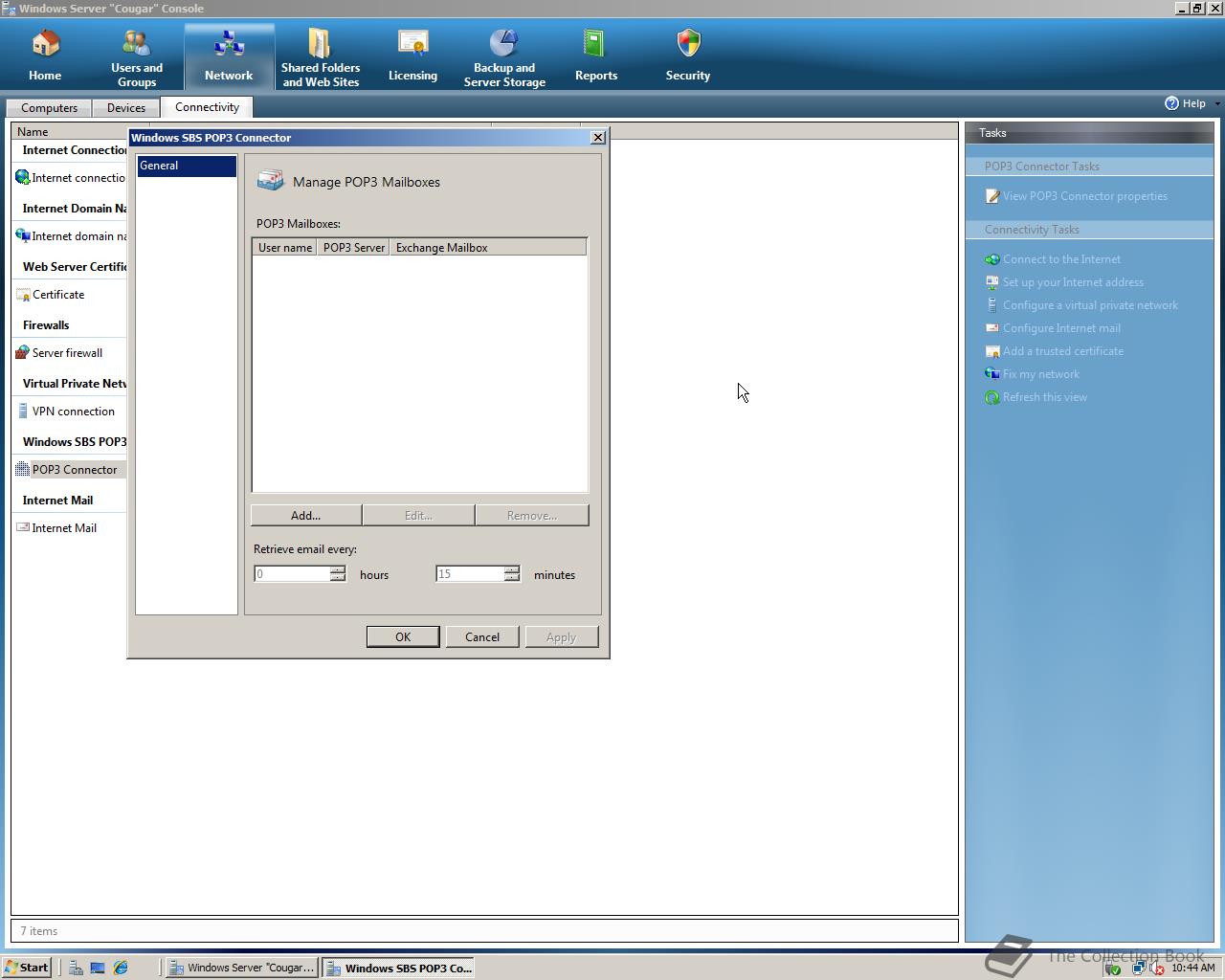Open Shared Folders and Web Sites
Viewport: 1225px width, 980px height.
coord(320,56)
